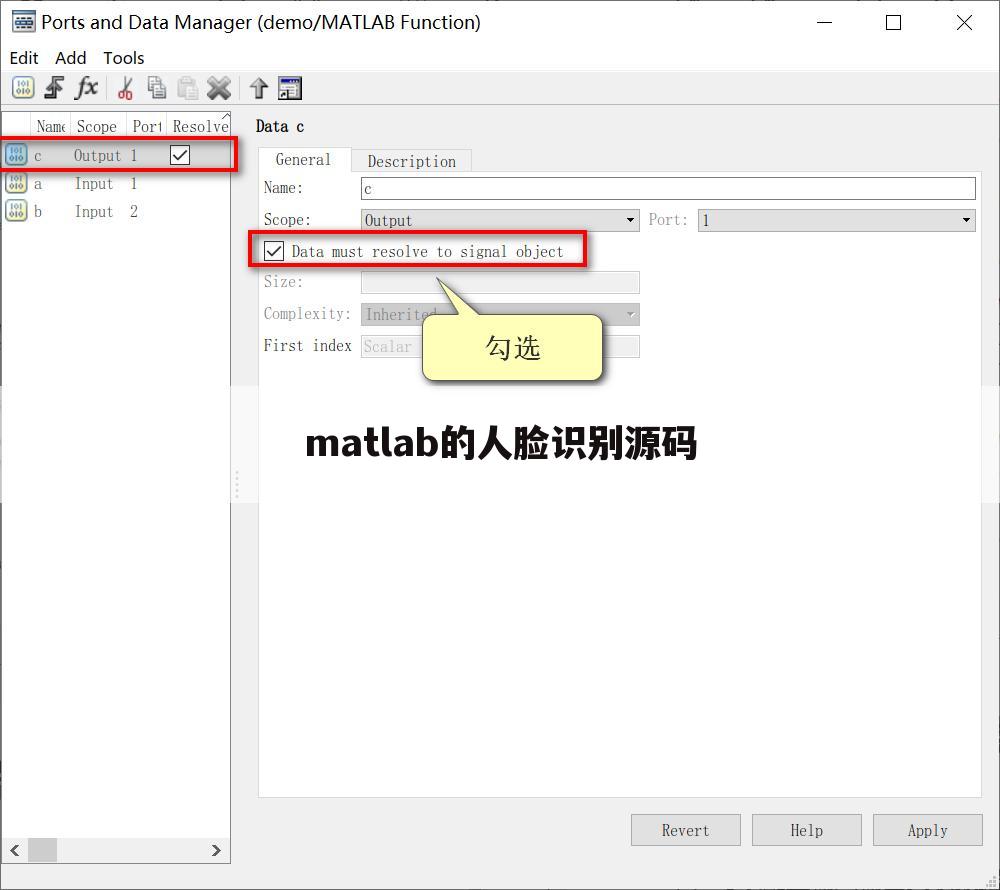Click the First index field showing Scalar
This screenshot has height=890, width=1000.
tap(500, 346)
